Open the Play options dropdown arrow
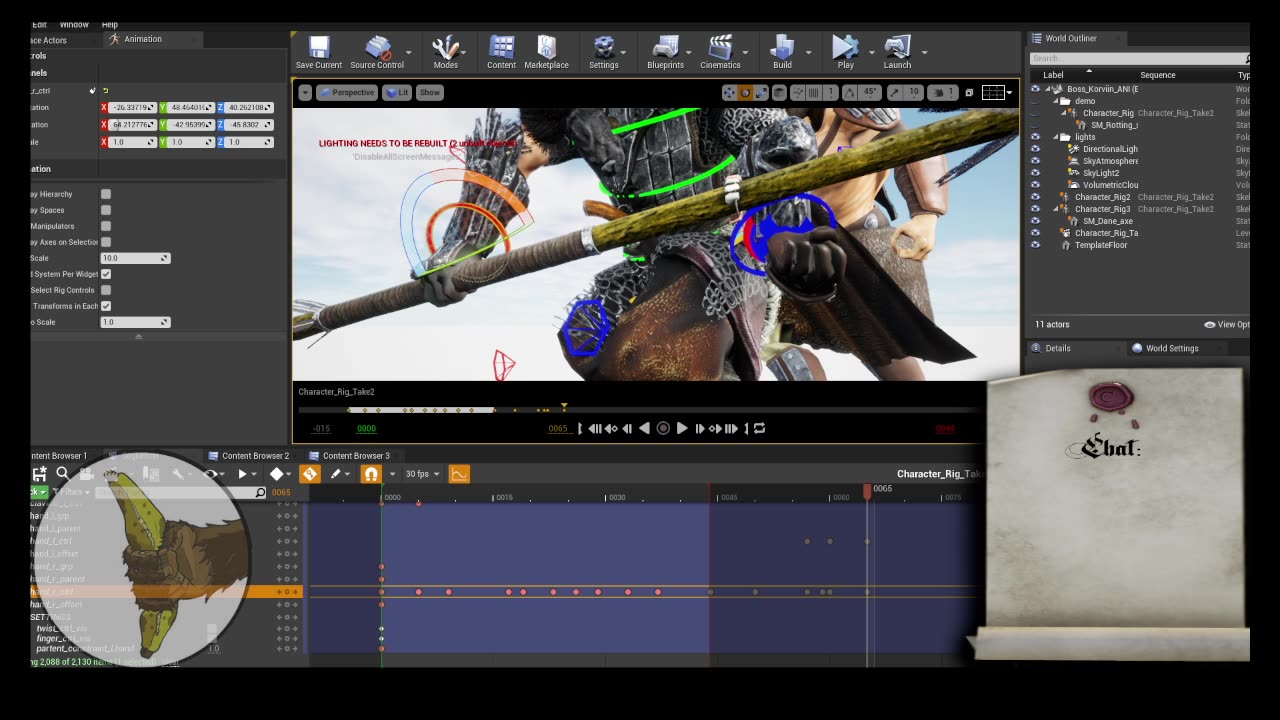 [871, 52]
